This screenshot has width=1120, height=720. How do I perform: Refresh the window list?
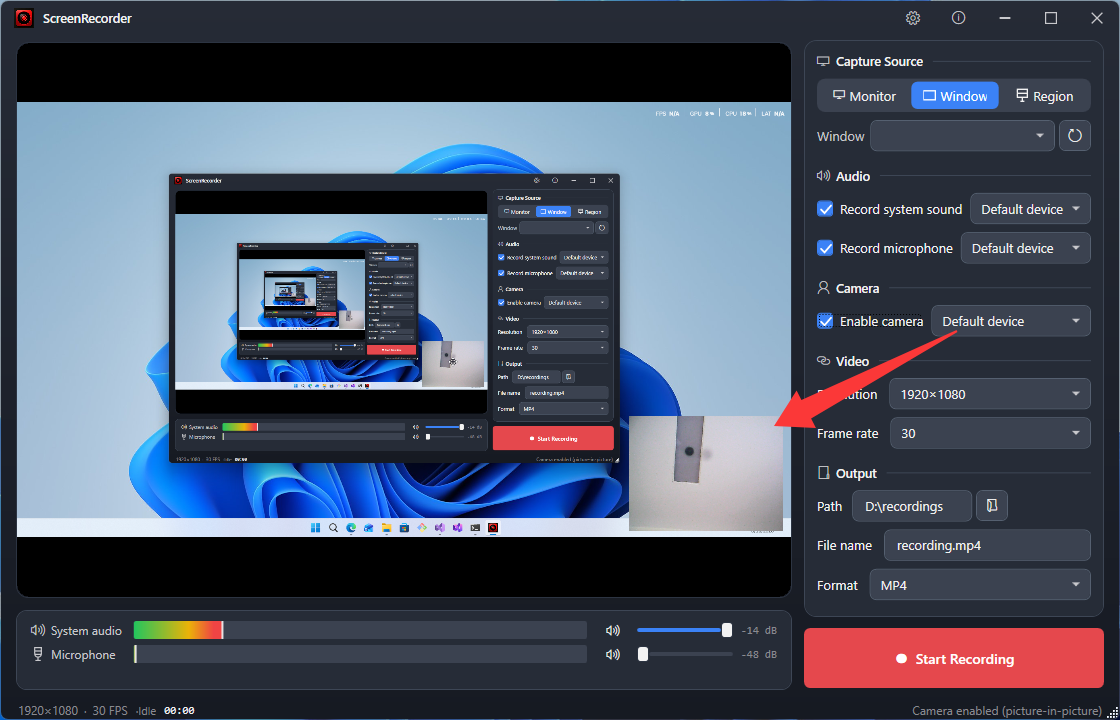coord(1074,136)
